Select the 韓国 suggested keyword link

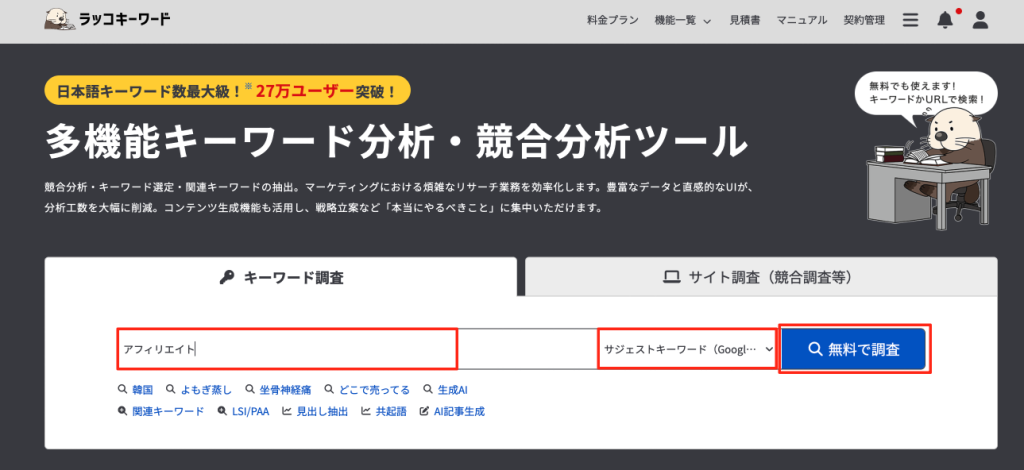pyautogui.click(x=135, y=389)
